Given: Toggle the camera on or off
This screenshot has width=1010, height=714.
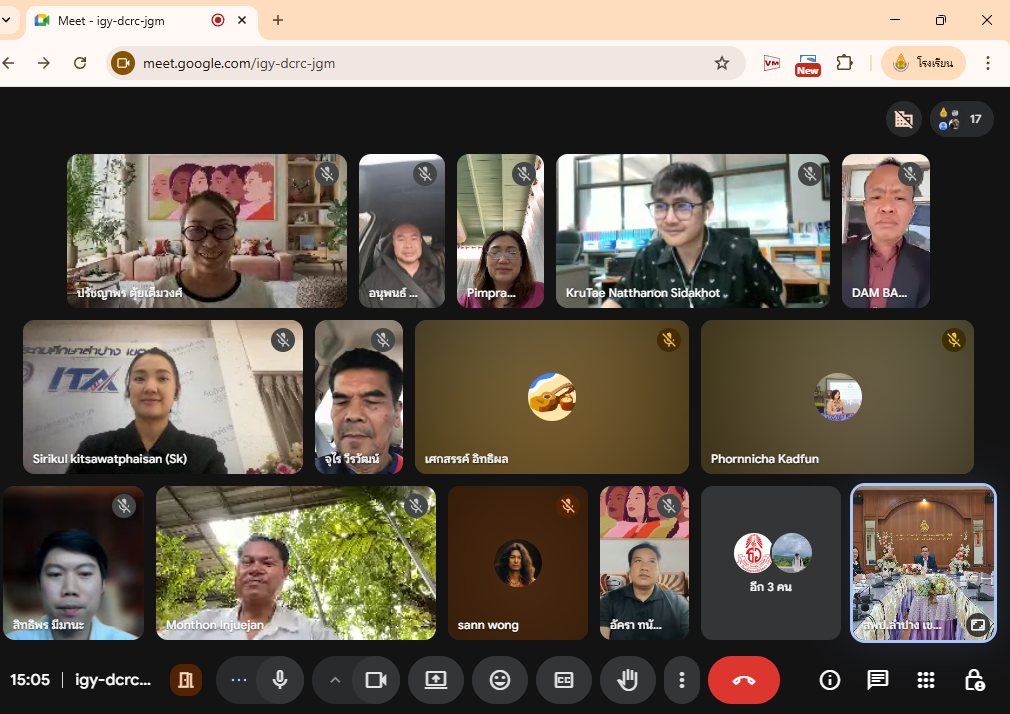Looking at the screenshot, I should [x=376, y=680].
